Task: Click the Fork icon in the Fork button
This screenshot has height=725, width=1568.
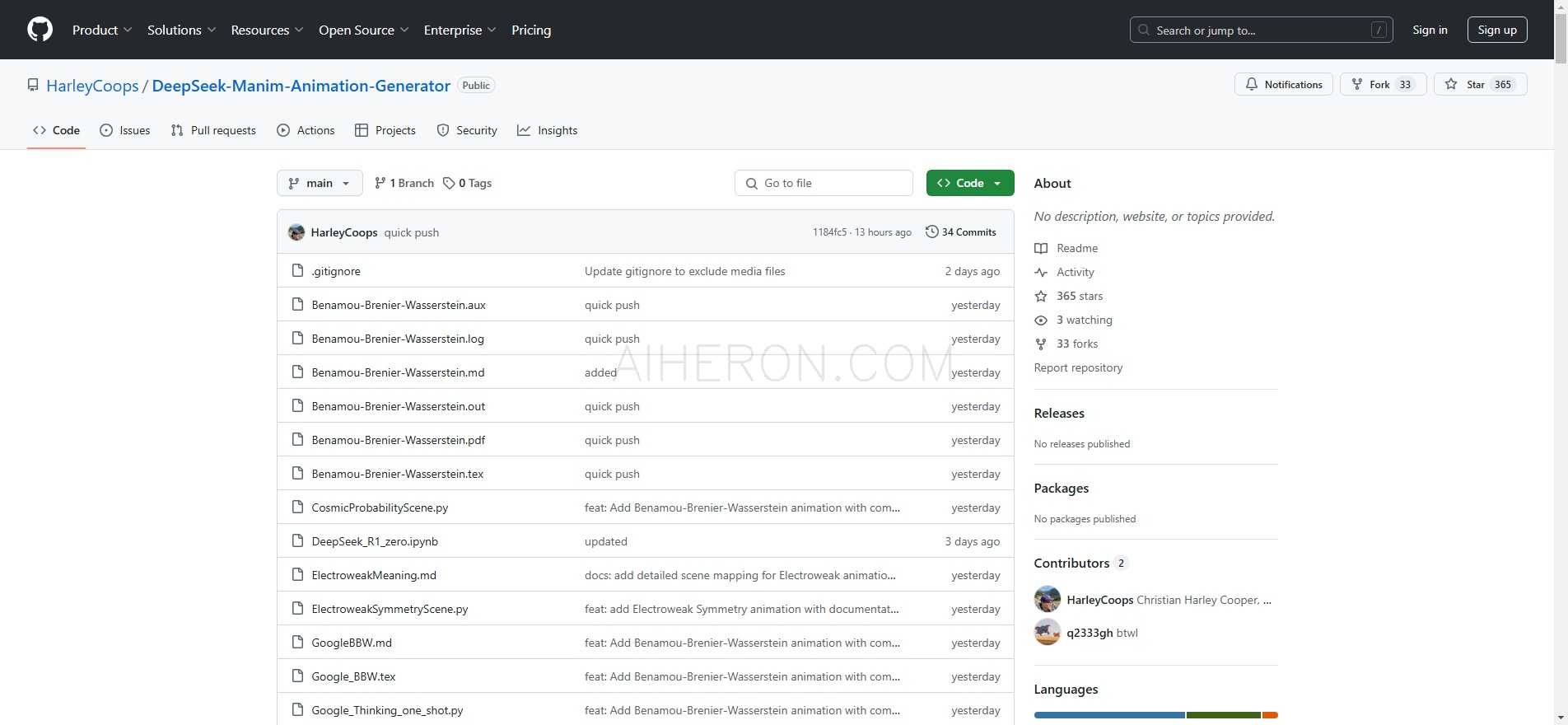Action: coord(1357,85)
